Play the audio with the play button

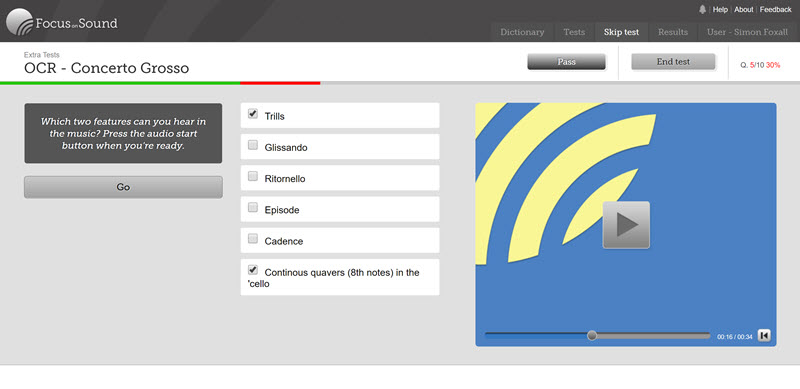point(626,225)
